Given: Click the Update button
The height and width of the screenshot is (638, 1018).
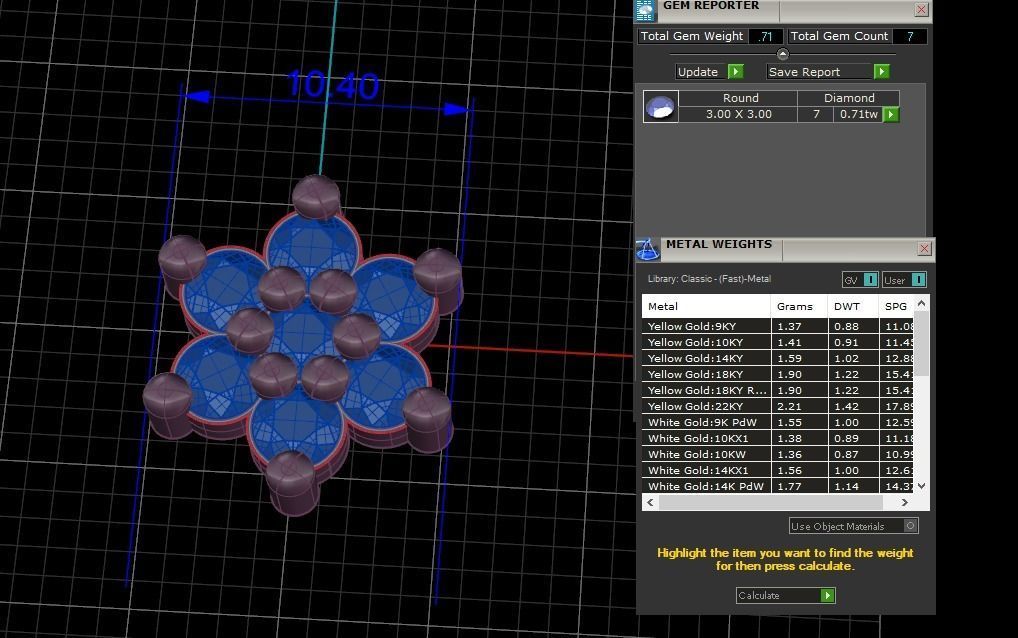Looking at the screenshot, I should click(709, 71).
